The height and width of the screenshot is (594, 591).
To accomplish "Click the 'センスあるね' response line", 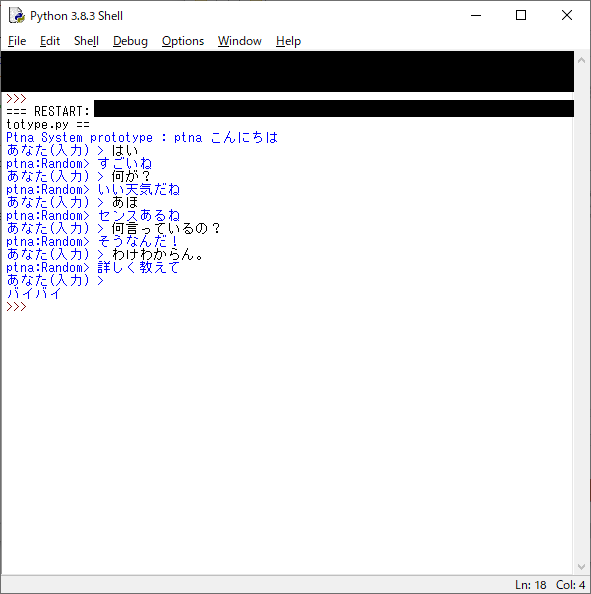I will tap(93, 216).
